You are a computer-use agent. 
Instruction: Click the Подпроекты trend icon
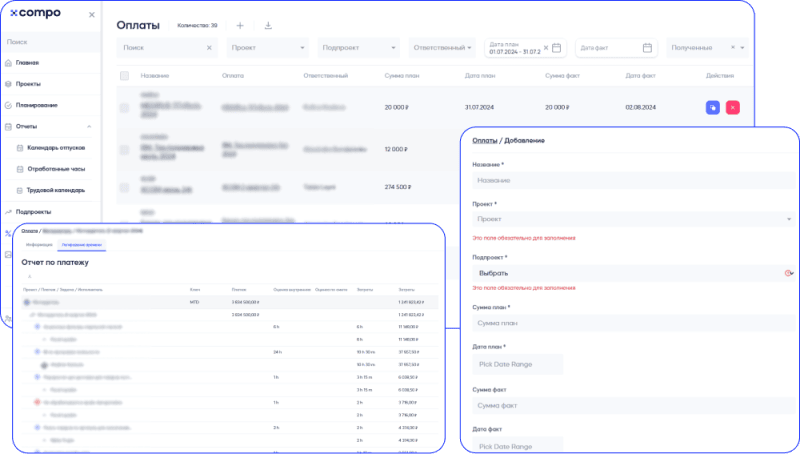coord(8,212)
